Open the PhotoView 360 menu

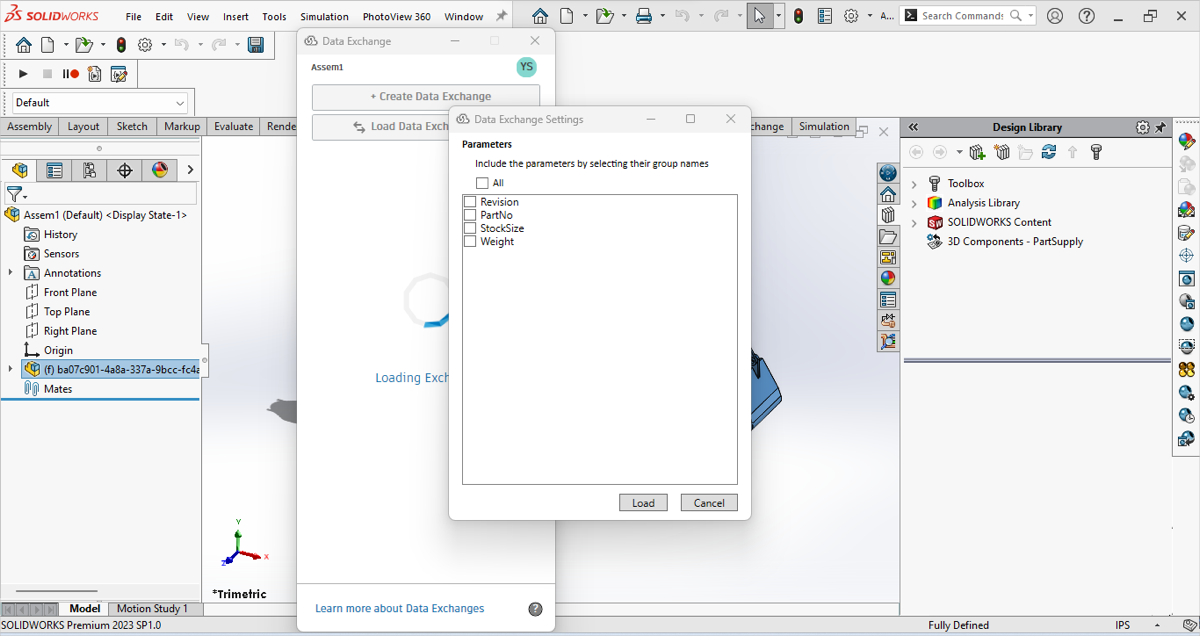pyautogui.click(x=396, y=17)
